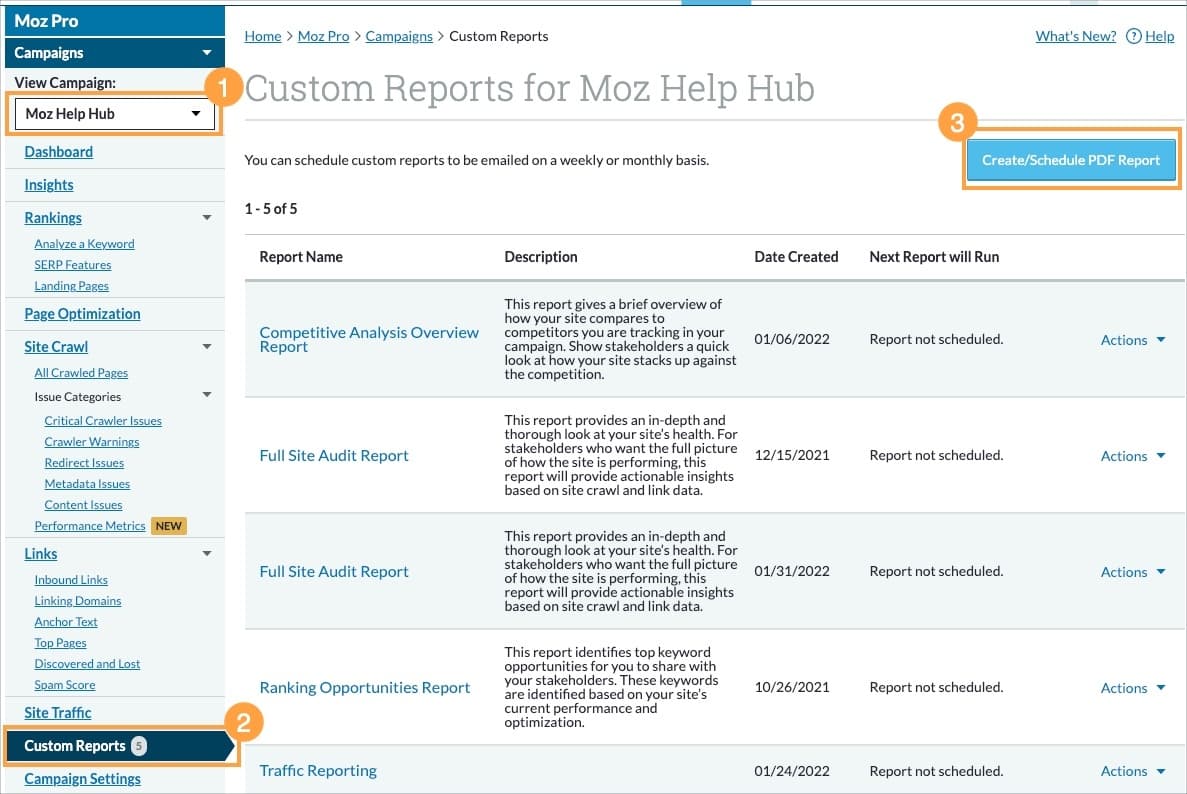1187x794 pixels.
Task: Open the What's New? link
Action: (1075, 36)
